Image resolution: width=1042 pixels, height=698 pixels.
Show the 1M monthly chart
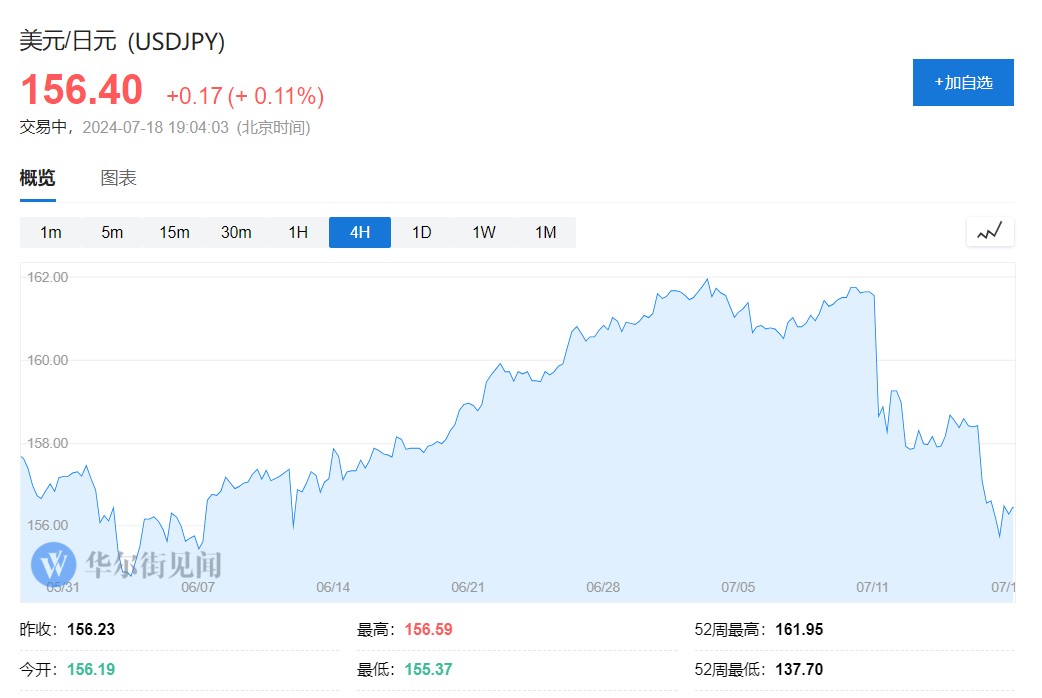click(545, 233)
